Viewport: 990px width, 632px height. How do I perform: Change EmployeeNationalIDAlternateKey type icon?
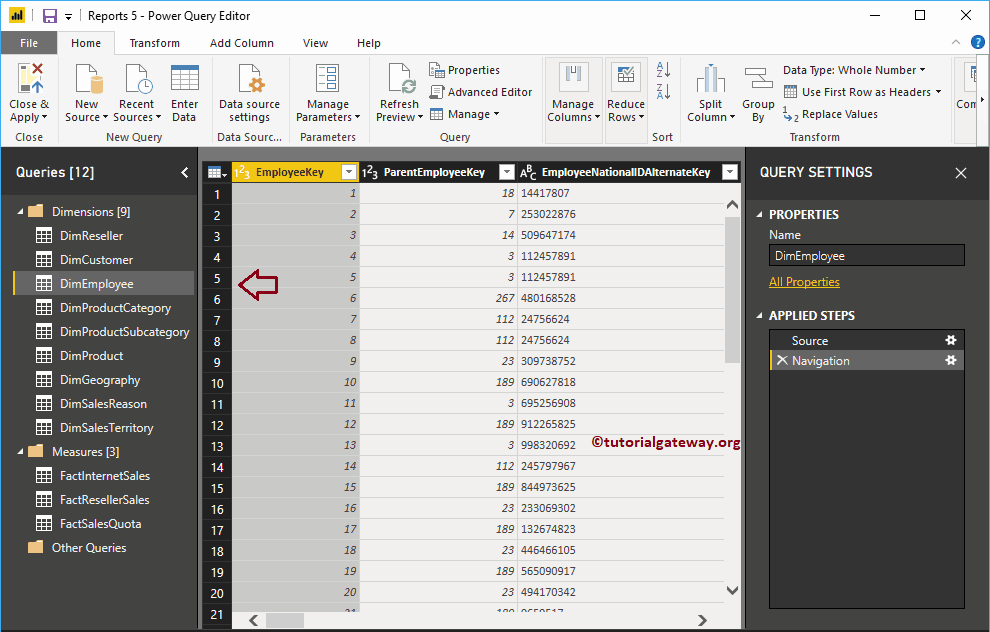528,172
